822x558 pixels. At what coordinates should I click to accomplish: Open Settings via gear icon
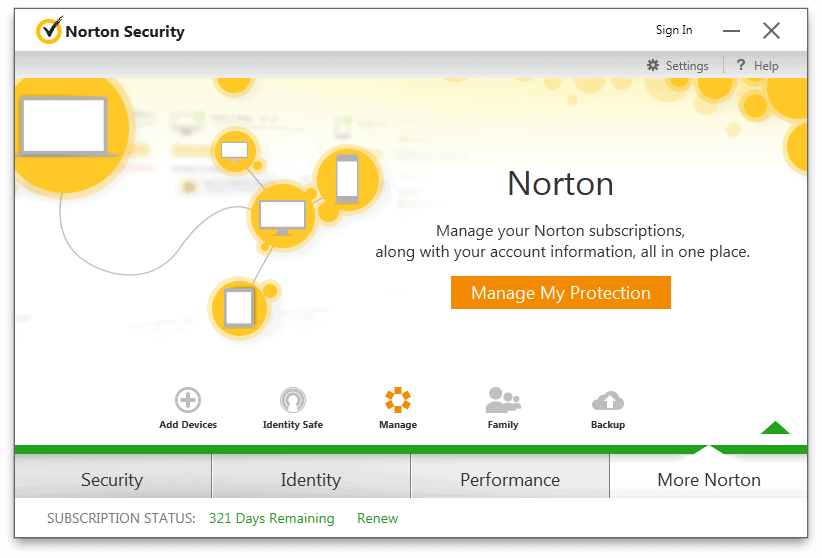[653, 65]
